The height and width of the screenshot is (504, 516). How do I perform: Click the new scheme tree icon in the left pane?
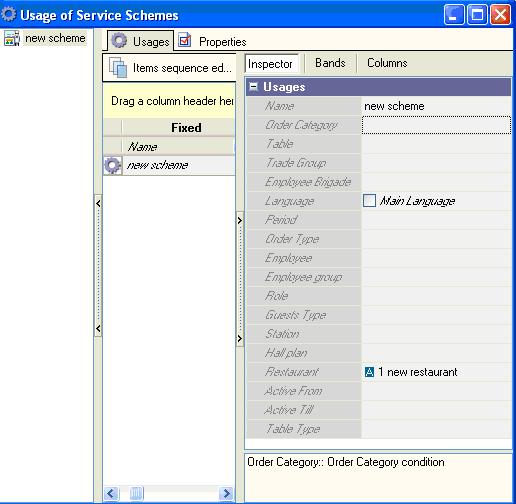tap(12, 38)
